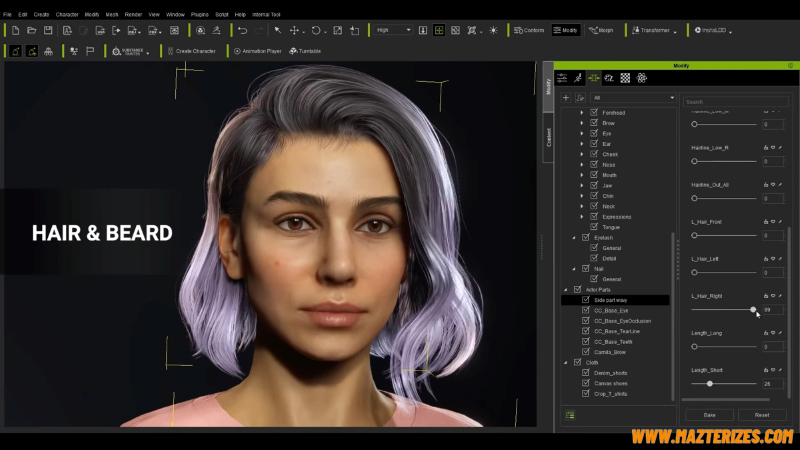Click into the Search field
This screenshot has width=800, height=450.
(x=735, y=102)
